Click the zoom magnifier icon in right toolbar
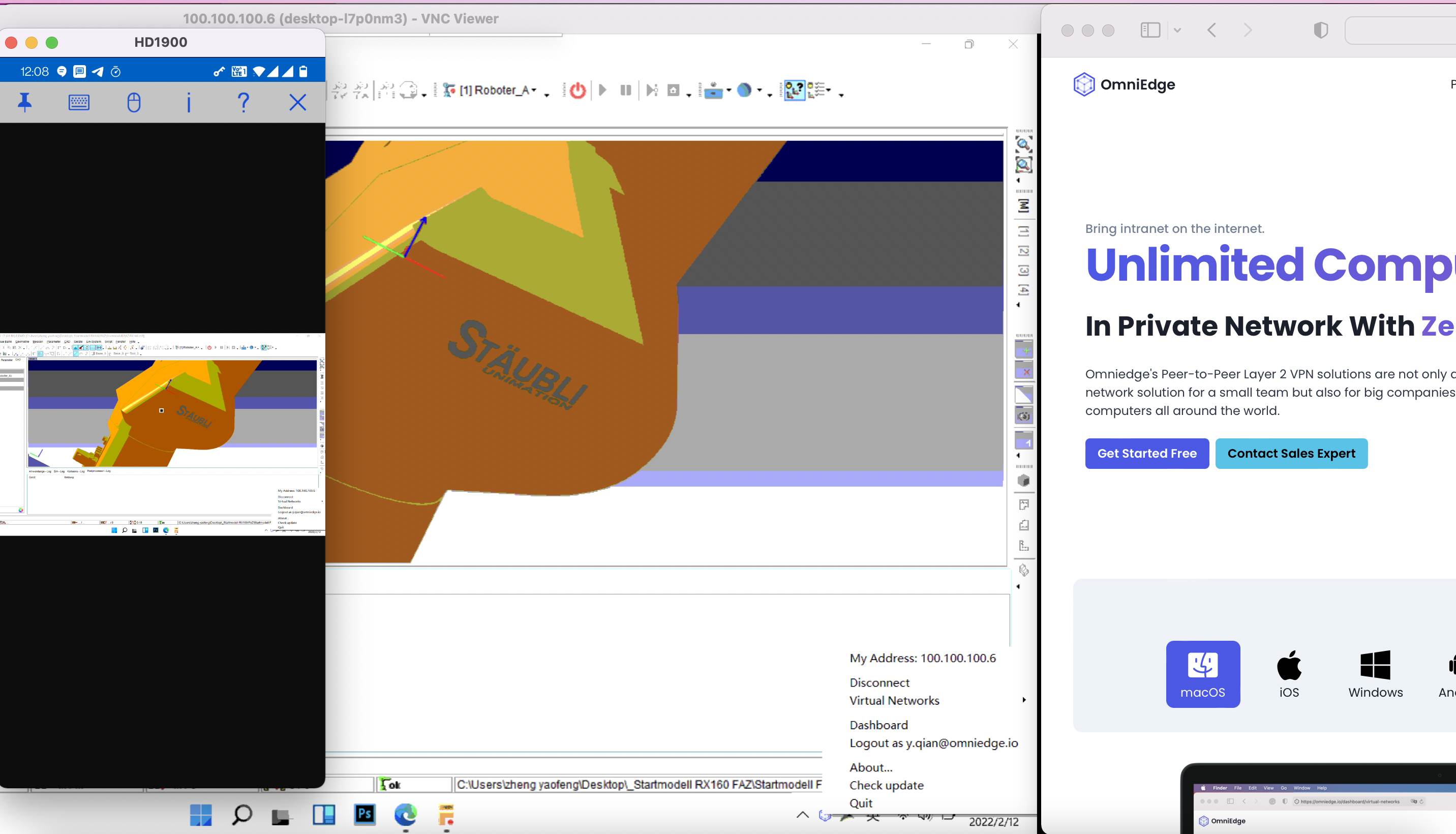The width and height of the screenshot is (1456, 834). (x=1023, y=144)
